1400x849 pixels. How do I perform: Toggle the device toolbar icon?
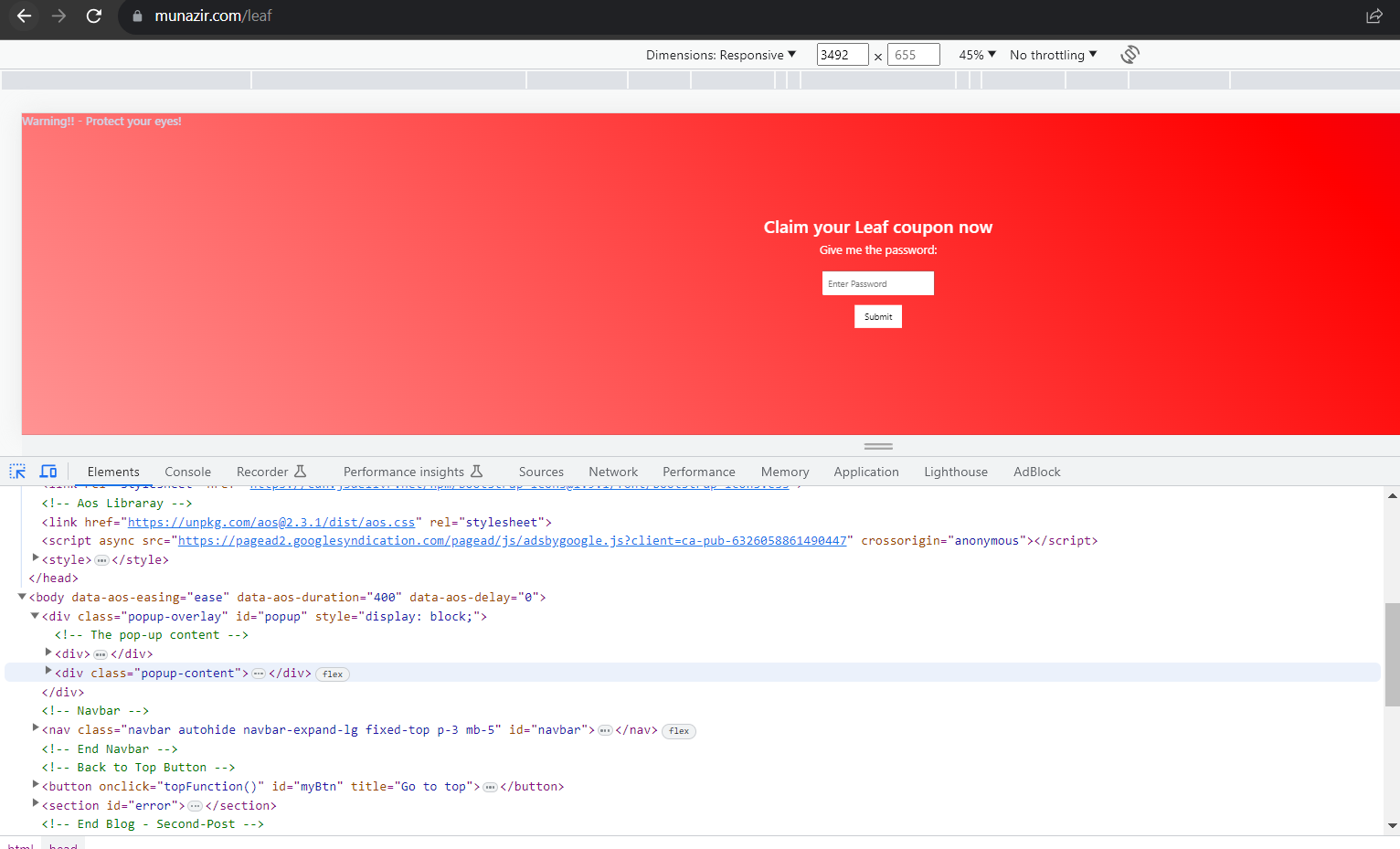point(48,471)
